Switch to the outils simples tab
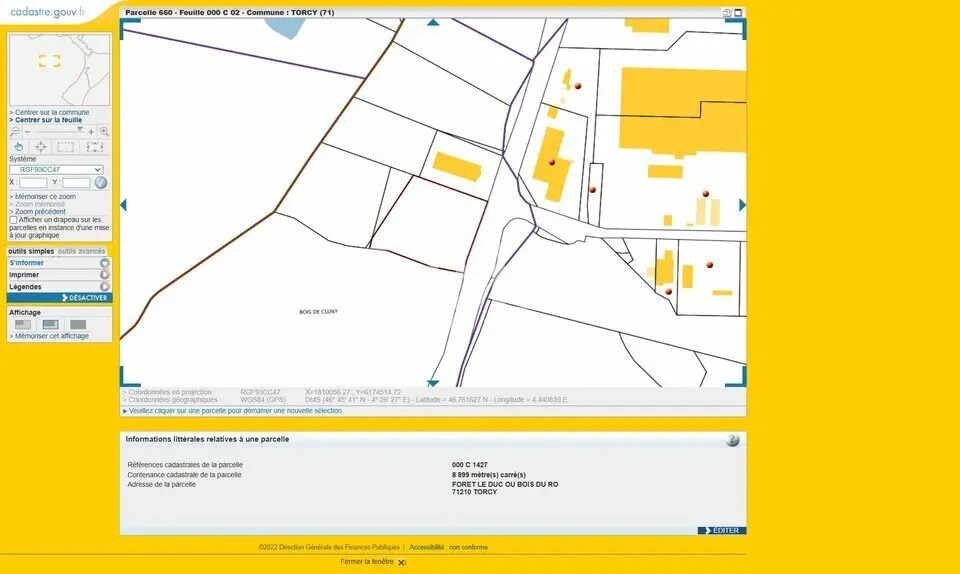 click(x=31, y=252)
